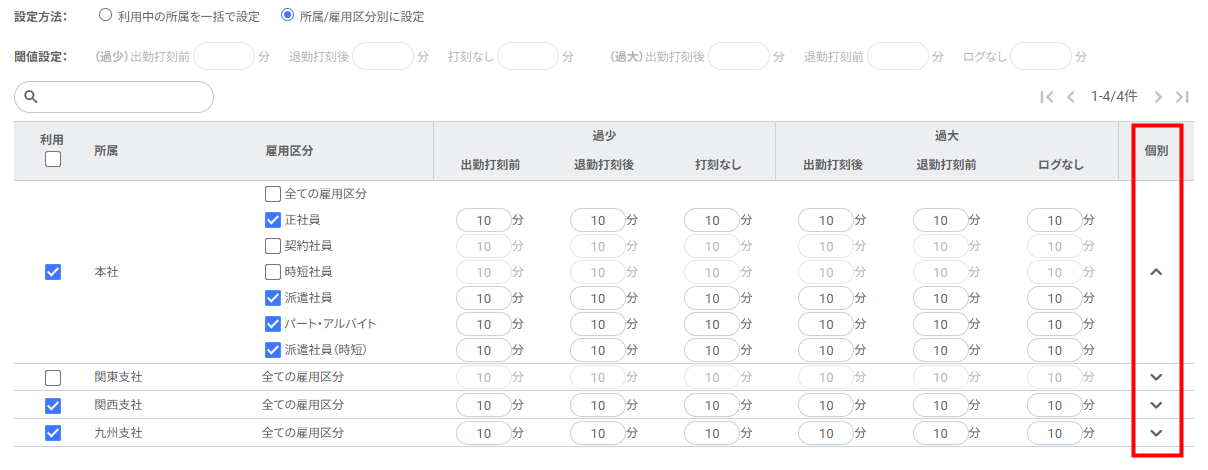Screen dimensions: 1208x470
Task: Click the search magnifier icon
Action: click(31, 97)
